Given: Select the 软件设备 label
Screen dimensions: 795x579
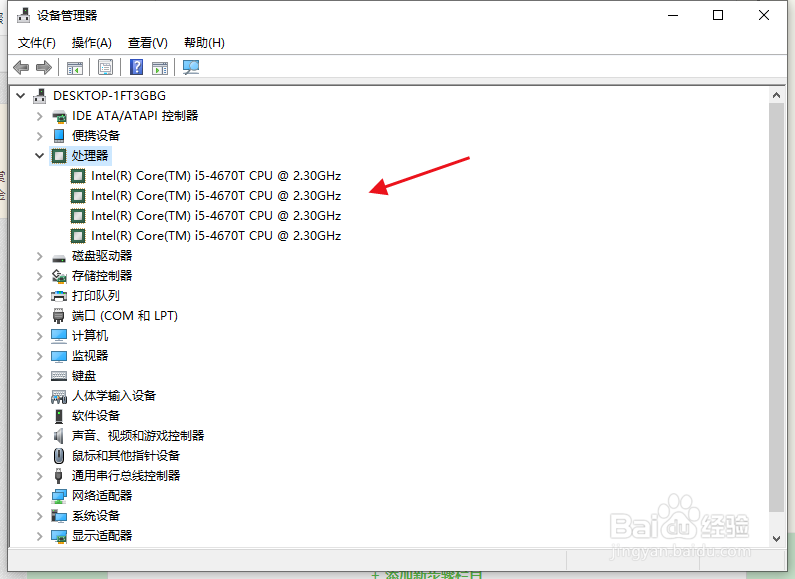Looking at the screenshot, I should tap(96, 416).
